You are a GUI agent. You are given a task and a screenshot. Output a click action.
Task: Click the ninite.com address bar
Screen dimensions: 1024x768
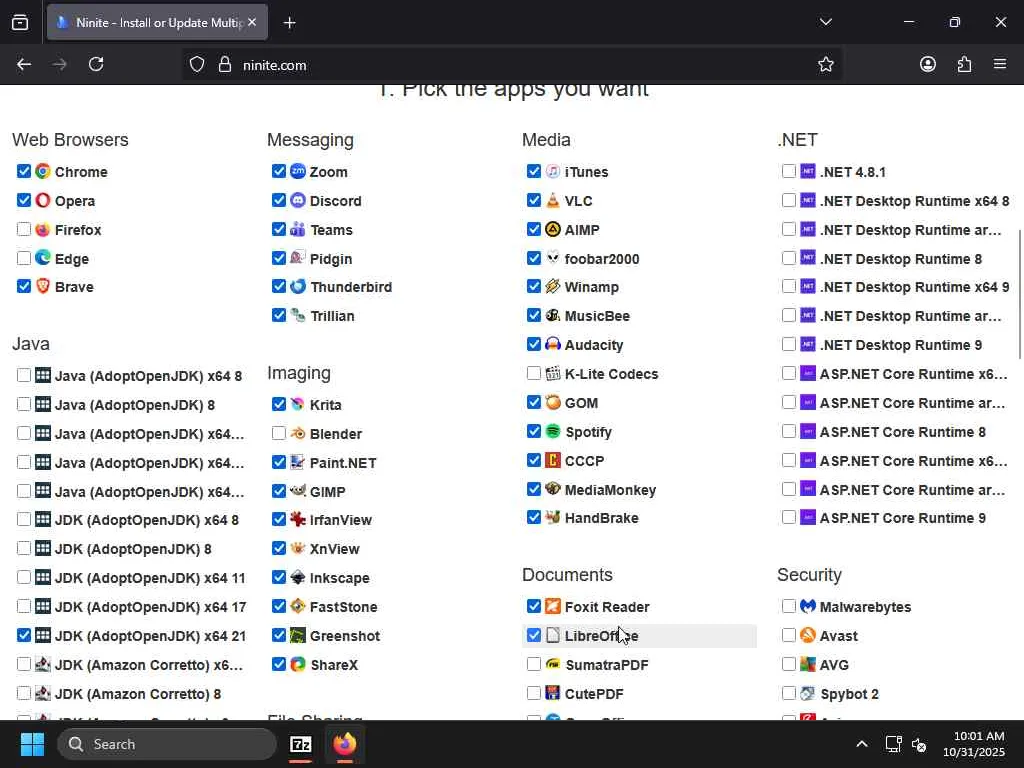click(x=511, y=65)
